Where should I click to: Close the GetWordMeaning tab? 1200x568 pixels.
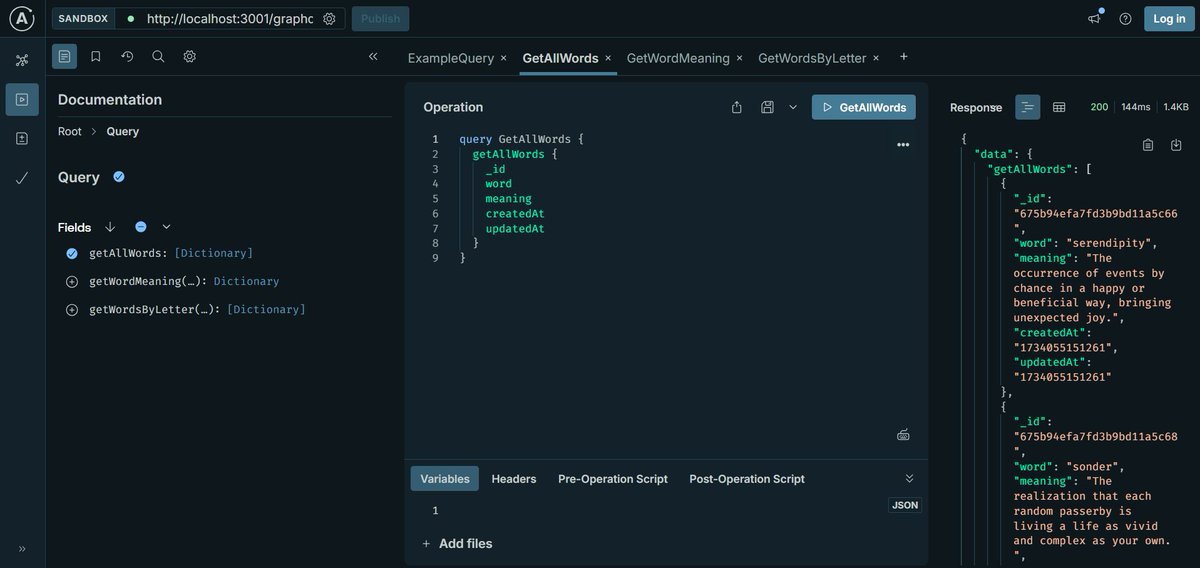coord(739,58)
